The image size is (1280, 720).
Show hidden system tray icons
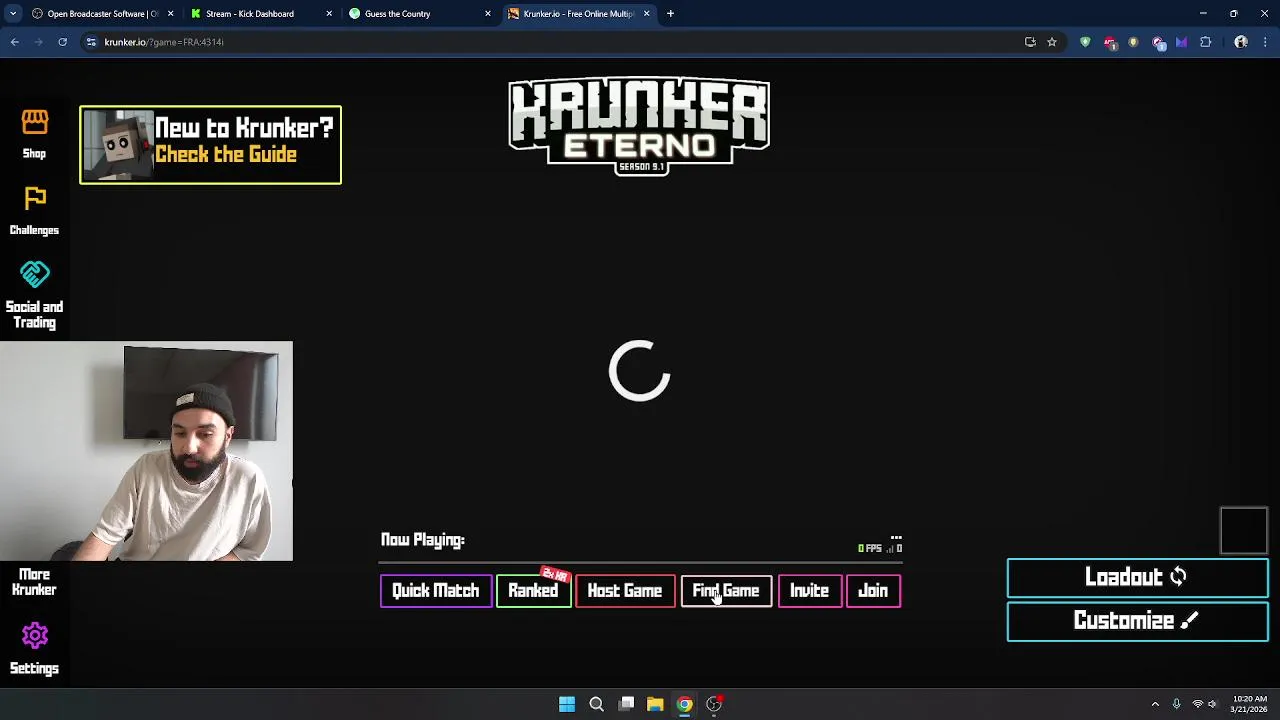pyautogui.click(x=1155, y=704)
